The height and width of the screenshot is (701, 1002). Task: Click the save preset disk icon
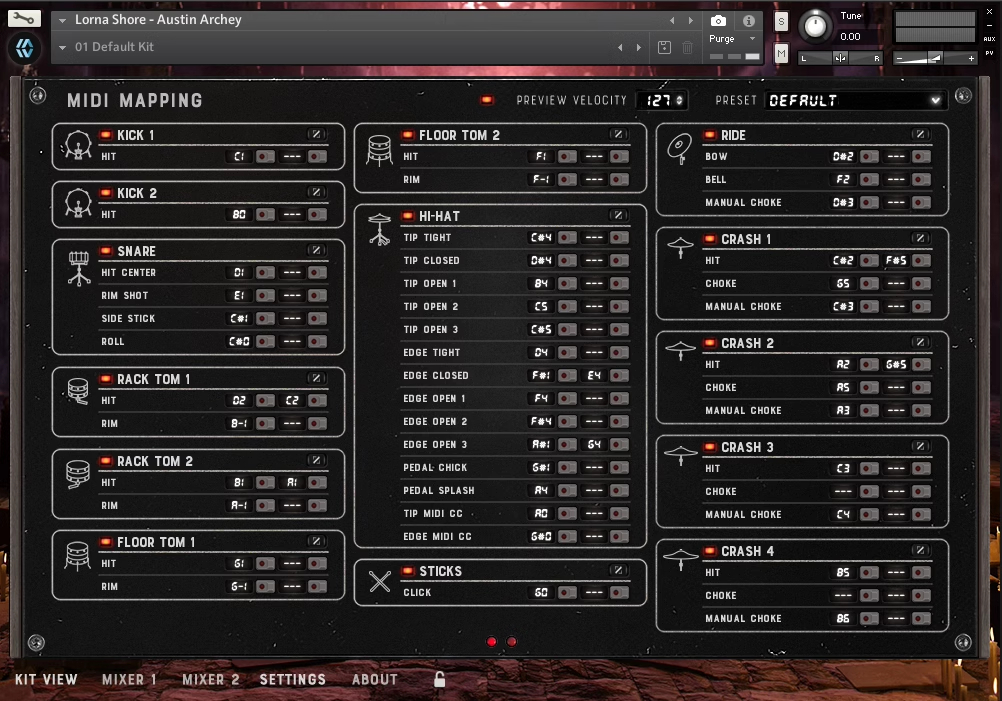coord(665,47)
